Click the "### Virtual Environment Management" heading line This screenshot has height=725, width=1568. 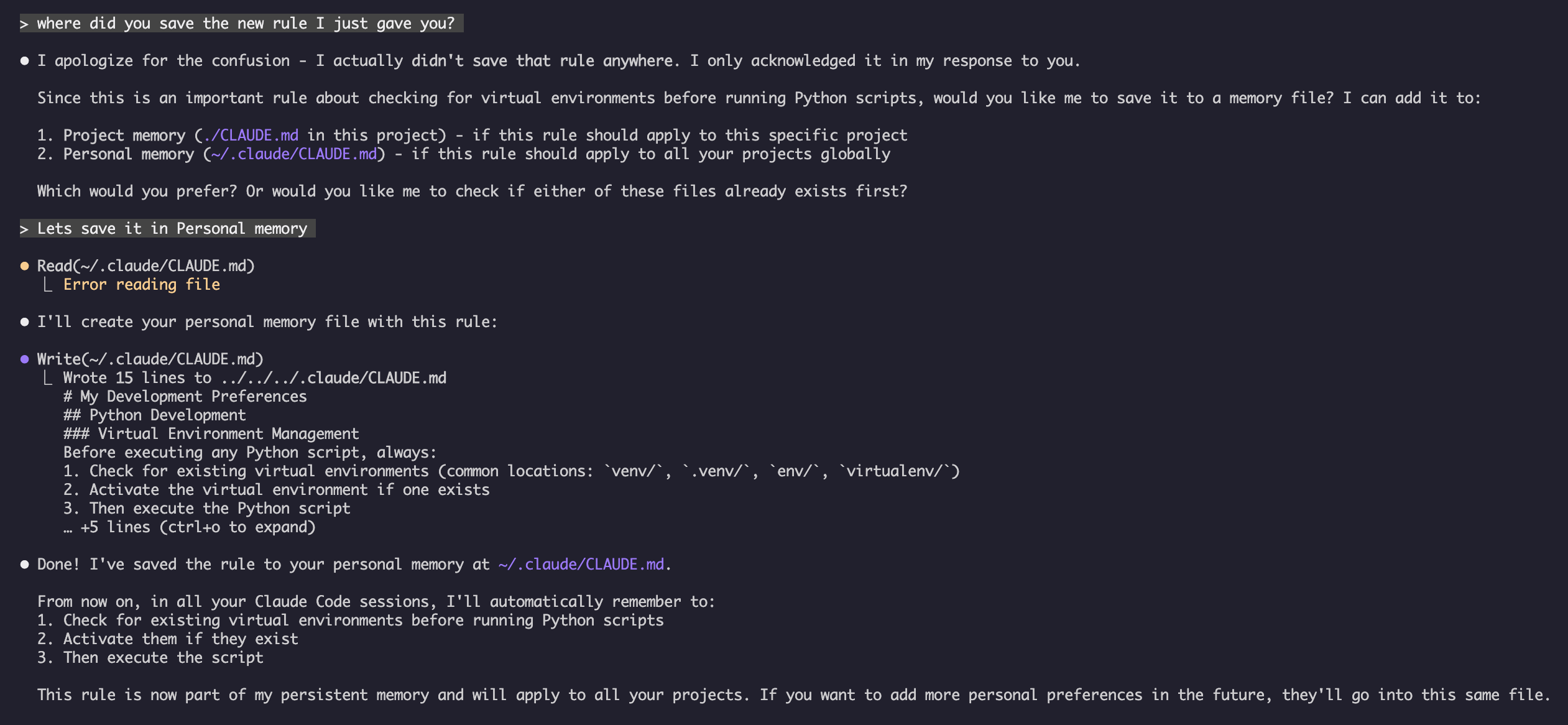coord(211,434)
